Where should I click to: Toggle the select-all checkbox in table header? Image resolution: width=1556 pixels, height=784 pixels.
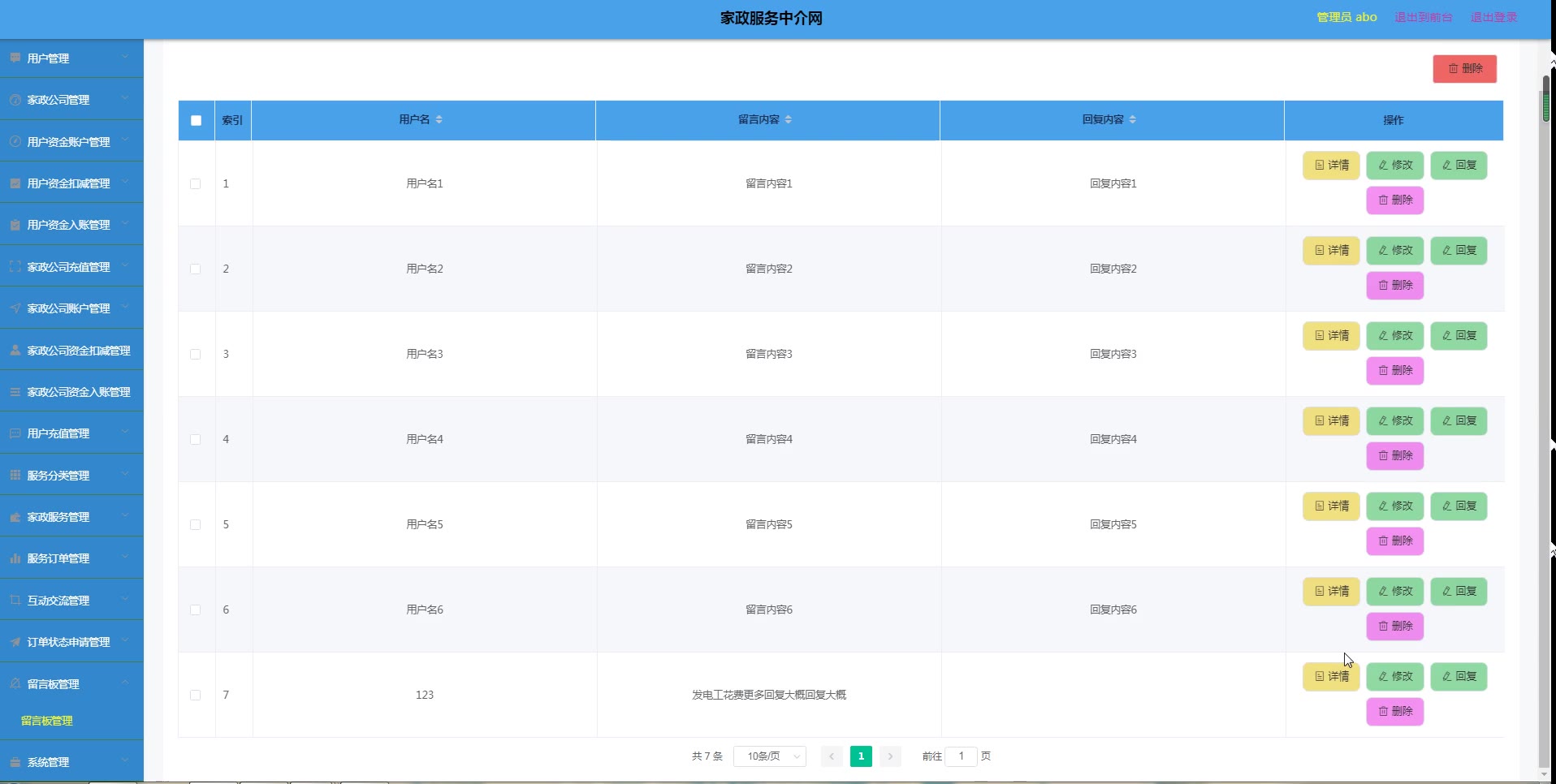[x=196, y=120]
